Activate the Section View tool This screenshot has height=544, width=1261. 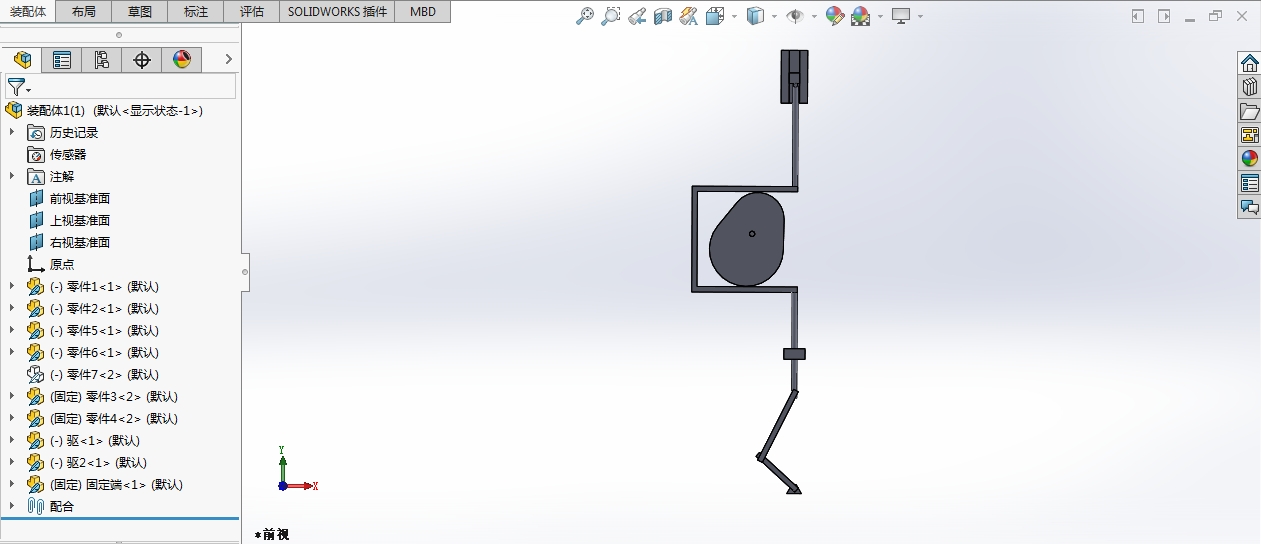[663, 16]
